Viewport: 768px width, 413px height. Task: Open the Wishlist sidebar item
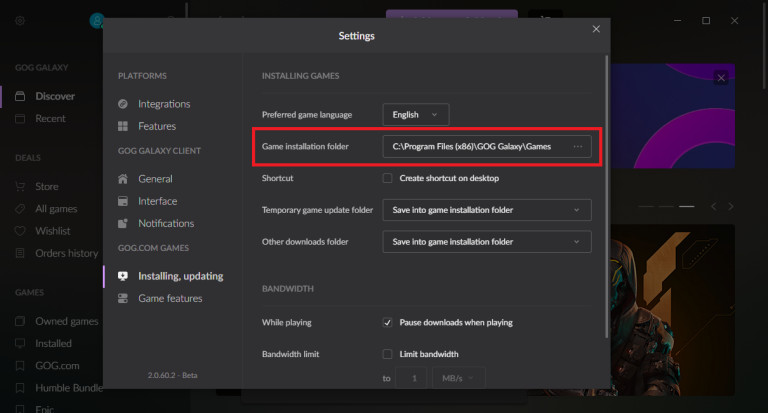52,231
